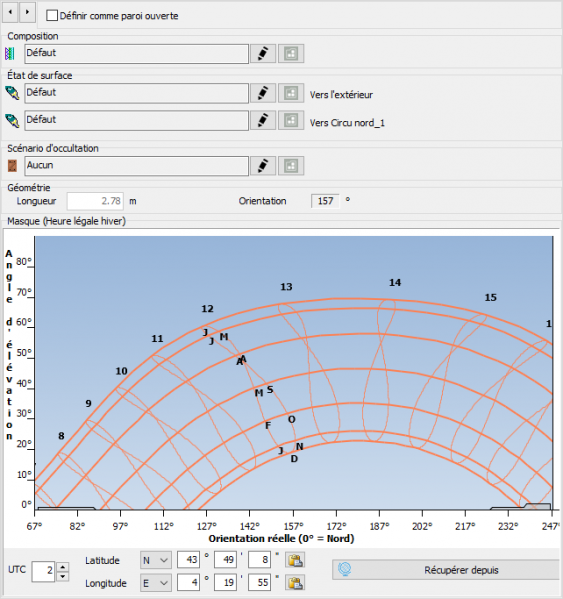The height and width of the screenshot is (599, 563).
Task: Edit the Scénario d'occultation with pencil icon
Action: pos(263,166)
